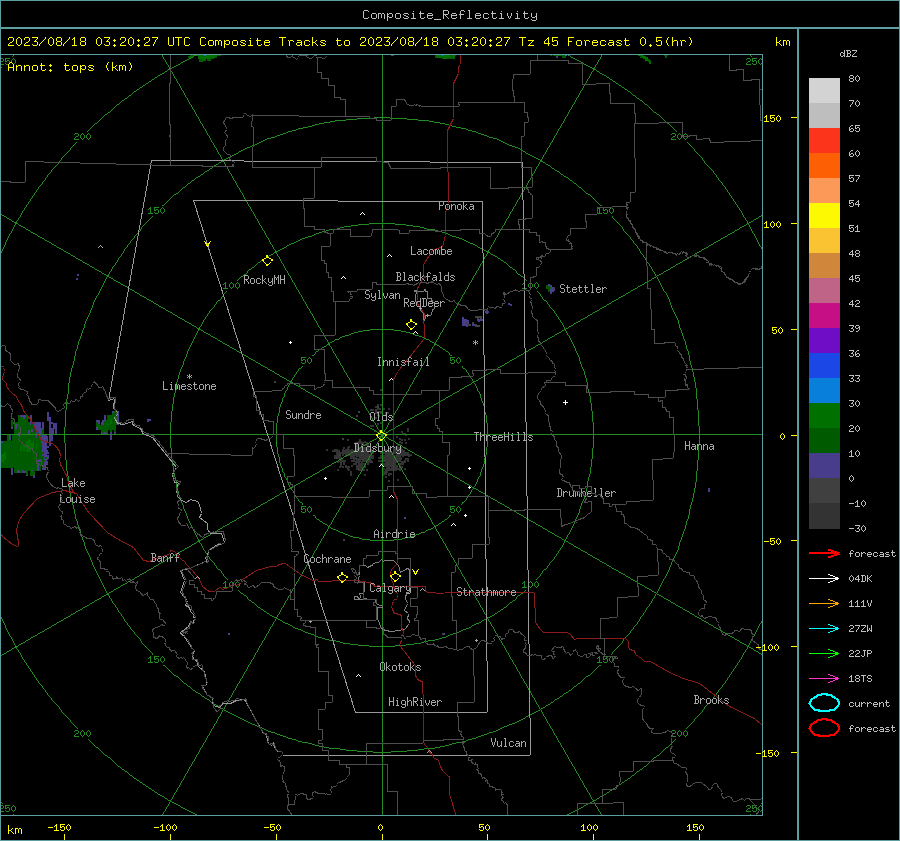The width and height of the screenshot is (900, 841).
Task: Click the green 22JP arrow in the legend
Action: click(x=824, y=653)
